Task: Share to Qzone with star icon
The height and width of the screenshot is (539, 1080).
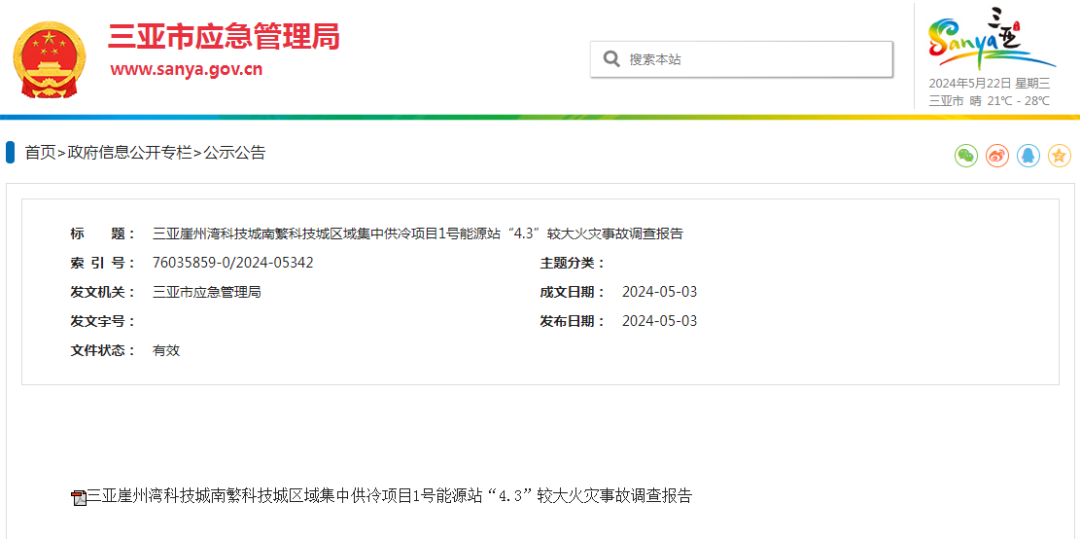Action: (1059, 155)
